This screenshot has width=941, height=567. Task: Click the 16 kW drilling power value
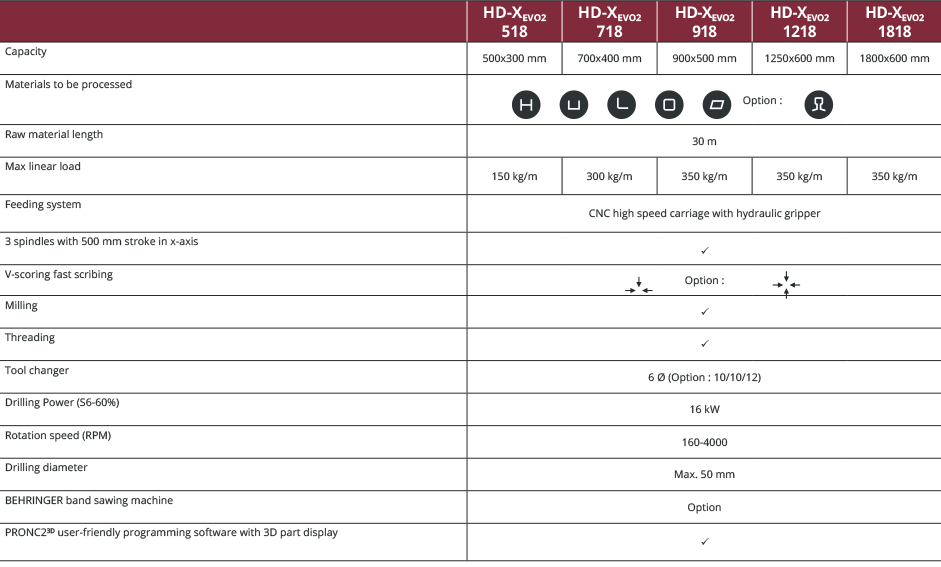704,409
